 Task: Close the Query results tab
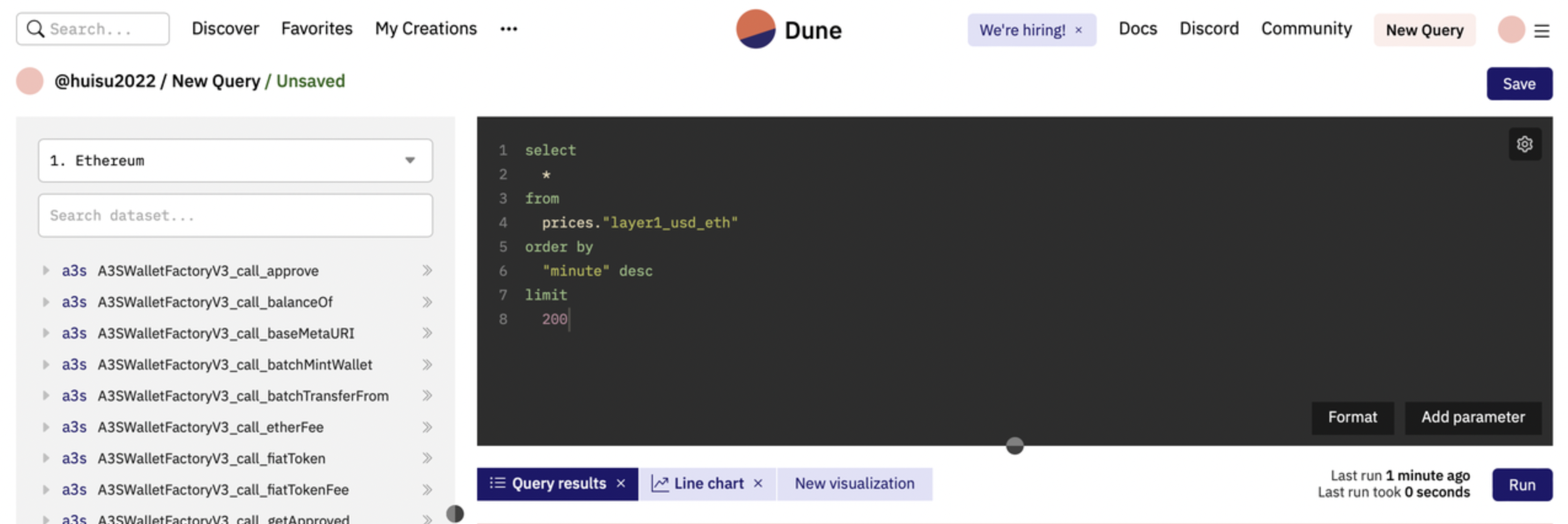click(620, 483)
